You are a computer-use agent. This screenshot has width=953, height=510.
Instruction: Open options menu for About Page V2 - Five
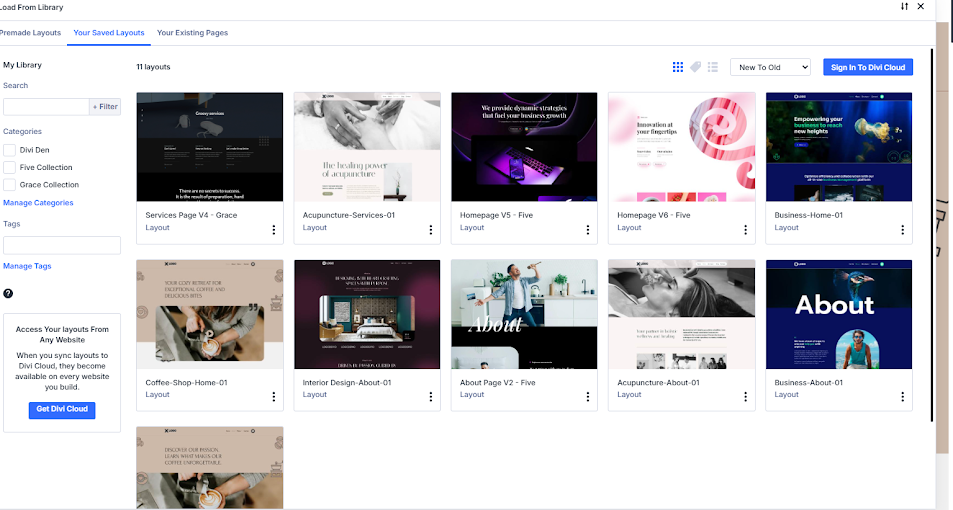[587, 396]
